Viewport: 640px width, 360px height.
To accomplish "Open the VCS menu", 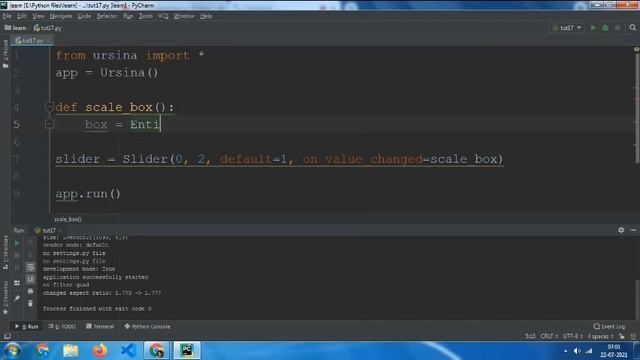I will [163, 16].
